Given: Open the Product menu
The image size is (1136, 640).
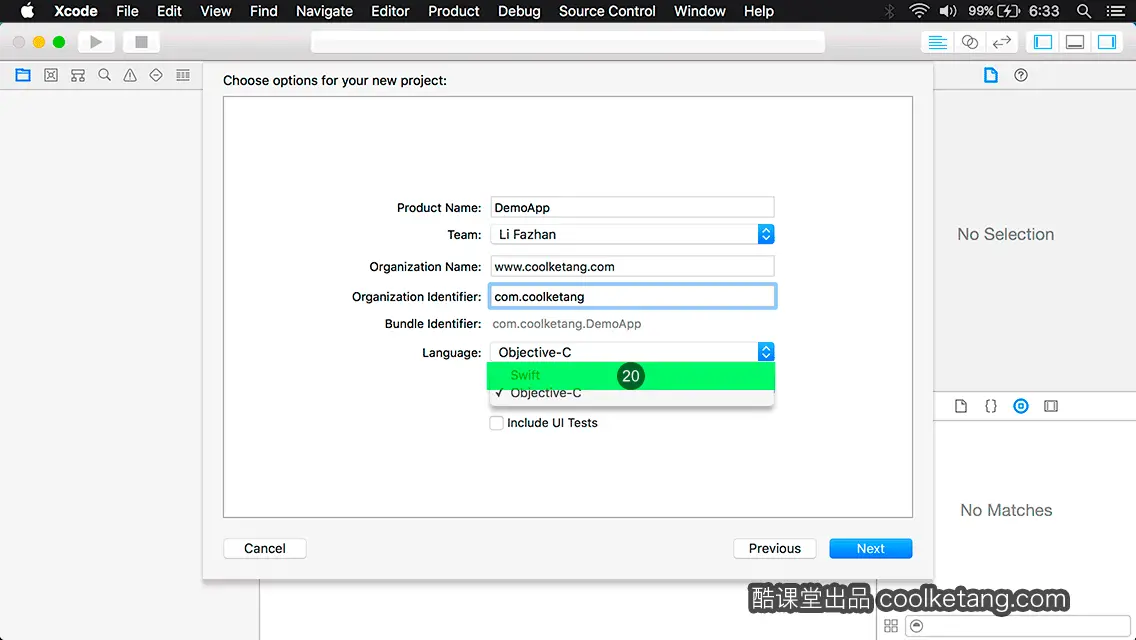Looking at the screenshot, I should tap(454, 11).
